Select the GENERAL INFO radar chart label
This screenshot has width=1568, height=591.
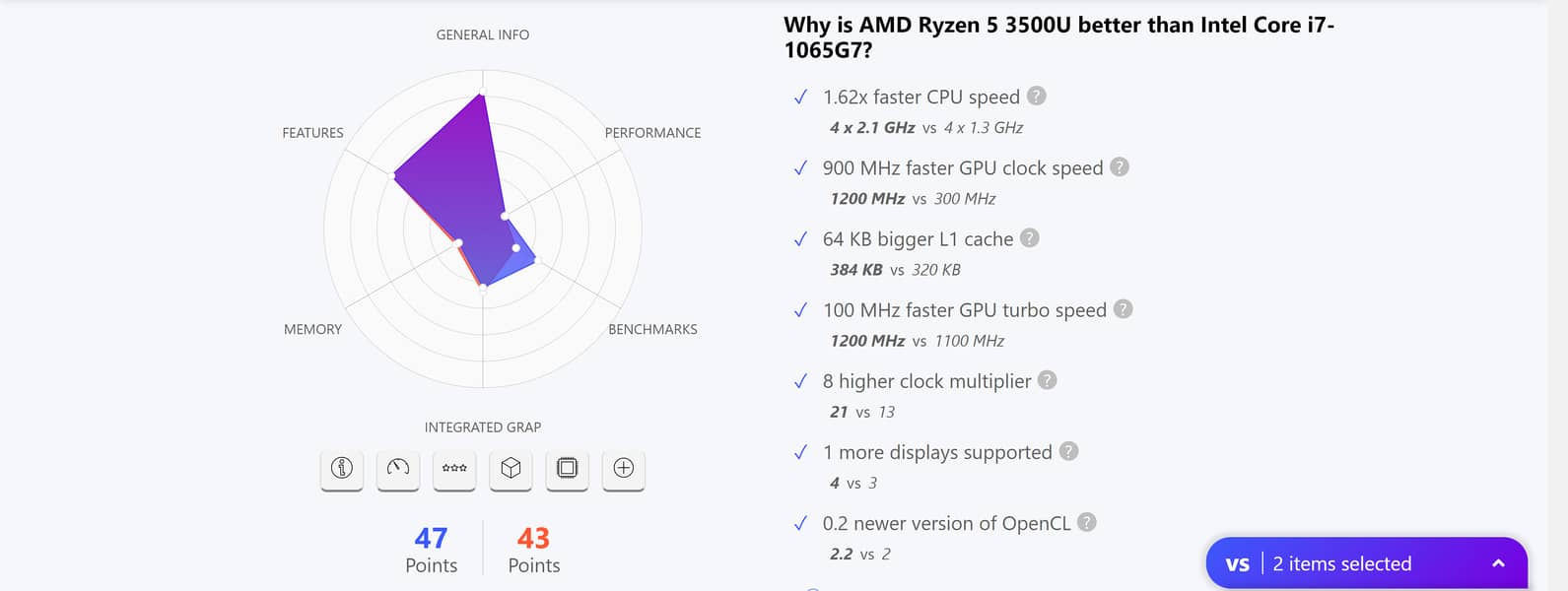[483, 35]
